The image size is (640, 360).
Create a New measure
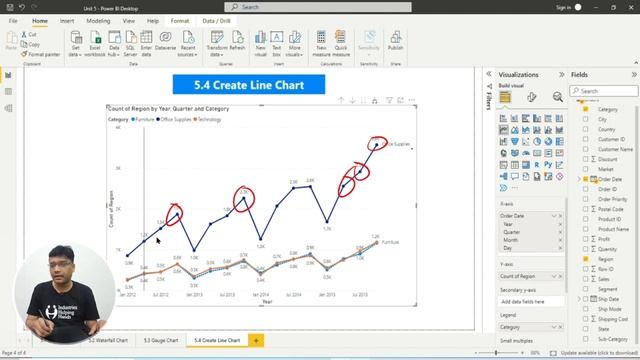[x=321, y=44]
